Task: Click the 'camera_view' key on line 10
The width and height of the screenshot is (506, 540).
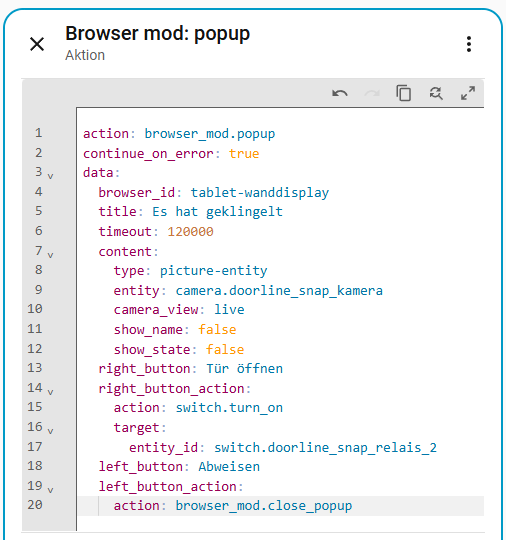Action: pos(156,310)
